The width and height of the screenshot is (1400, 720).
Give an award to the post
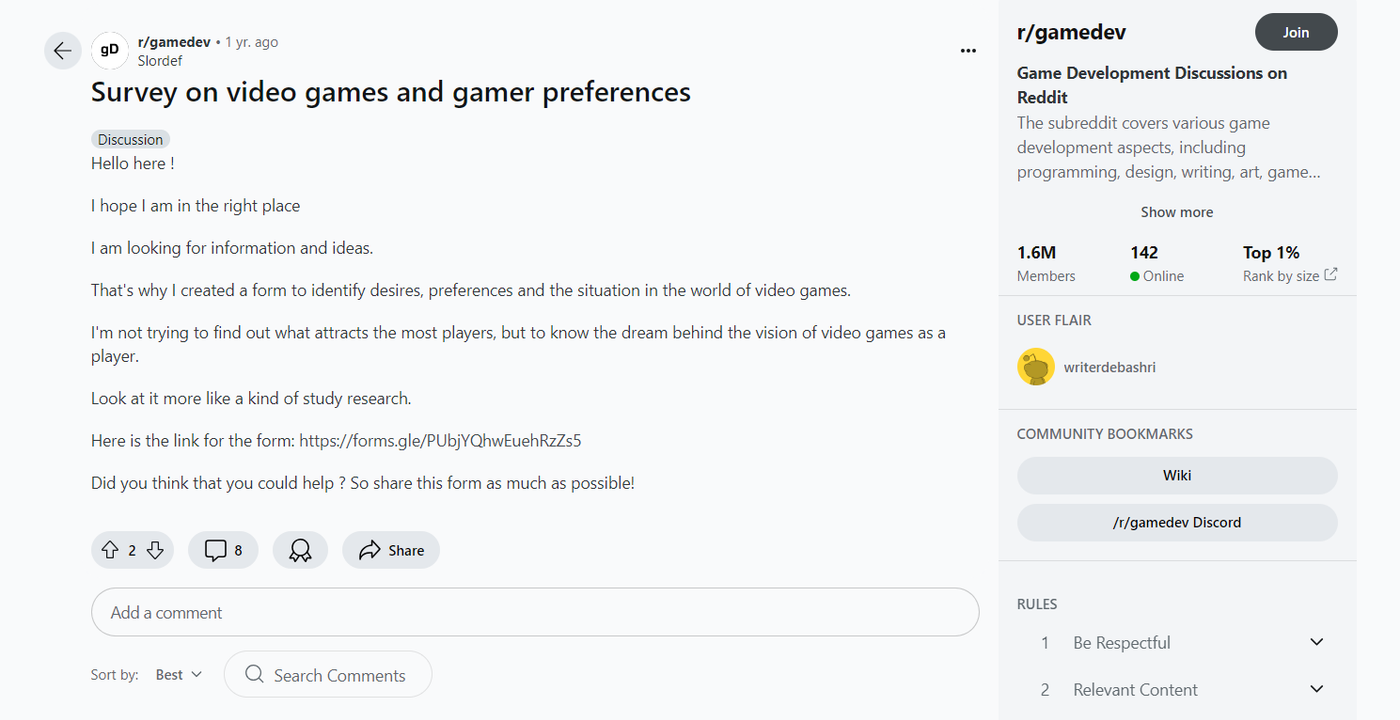point(300,550)
